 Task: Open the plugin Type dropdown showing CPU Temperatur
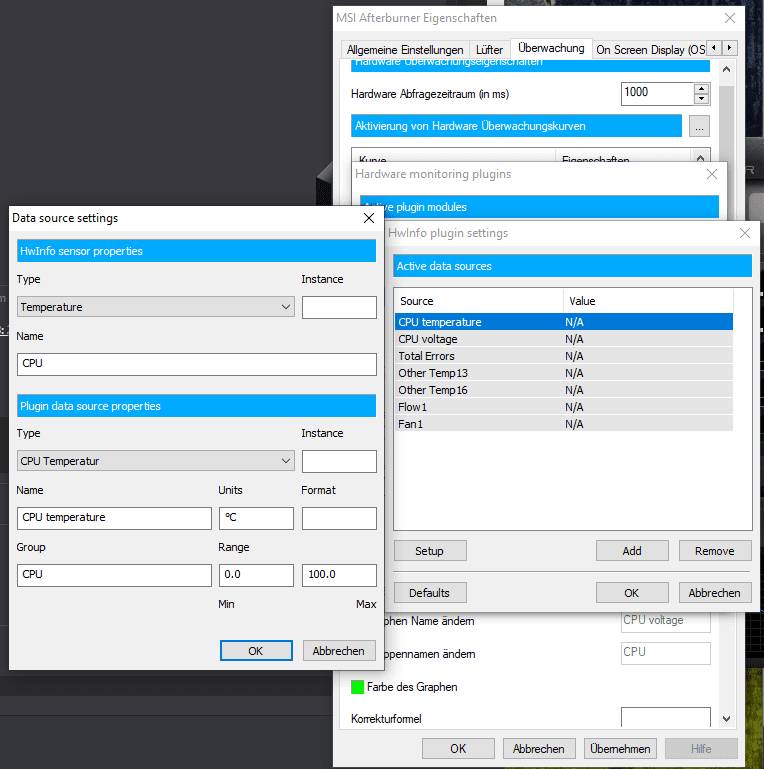[155, 461]
